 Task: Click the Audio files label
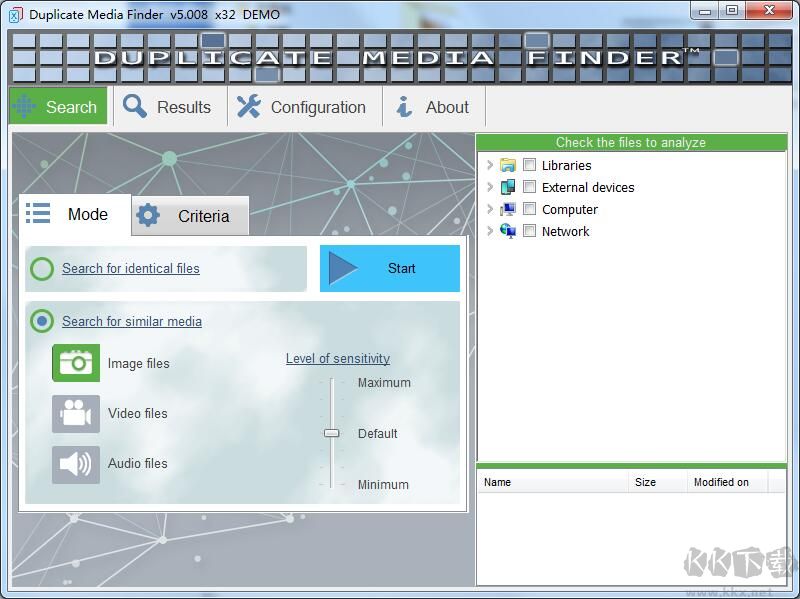coord(138,463)
